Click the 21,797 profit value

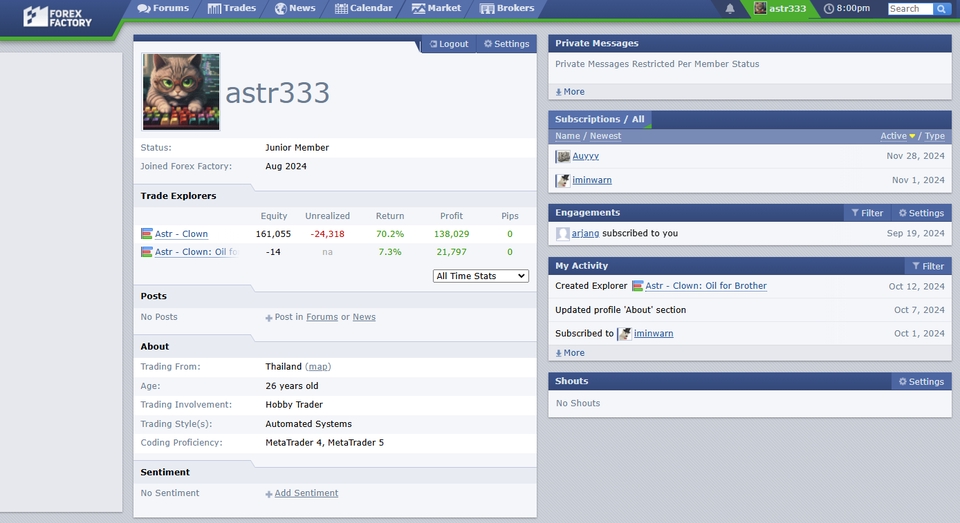[x=451, y=252]
